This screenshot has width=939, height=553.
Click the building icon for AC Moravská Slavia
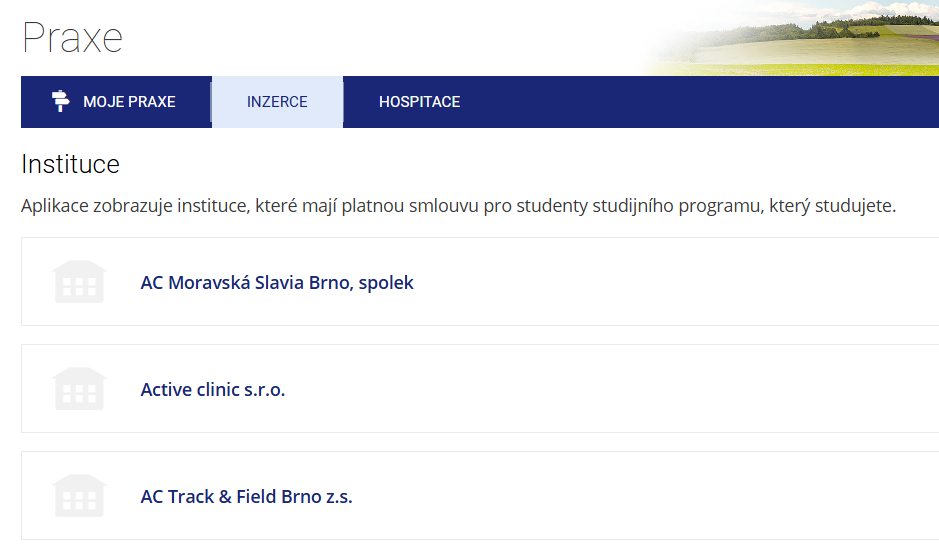click(79, 282)
